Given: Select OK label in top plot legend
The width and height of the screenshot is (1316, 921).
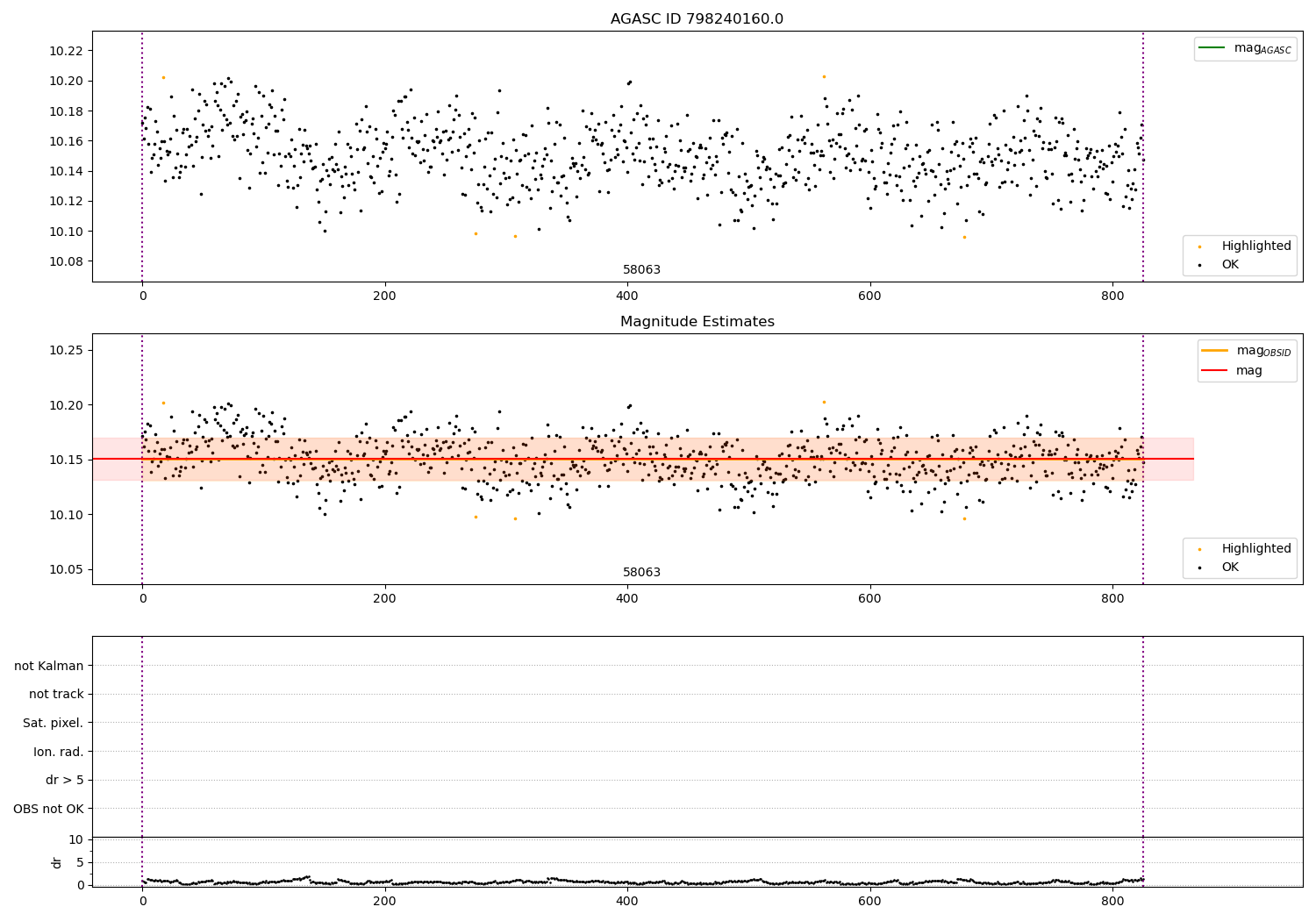Looking at the screenshot, I should (1230, 265).
